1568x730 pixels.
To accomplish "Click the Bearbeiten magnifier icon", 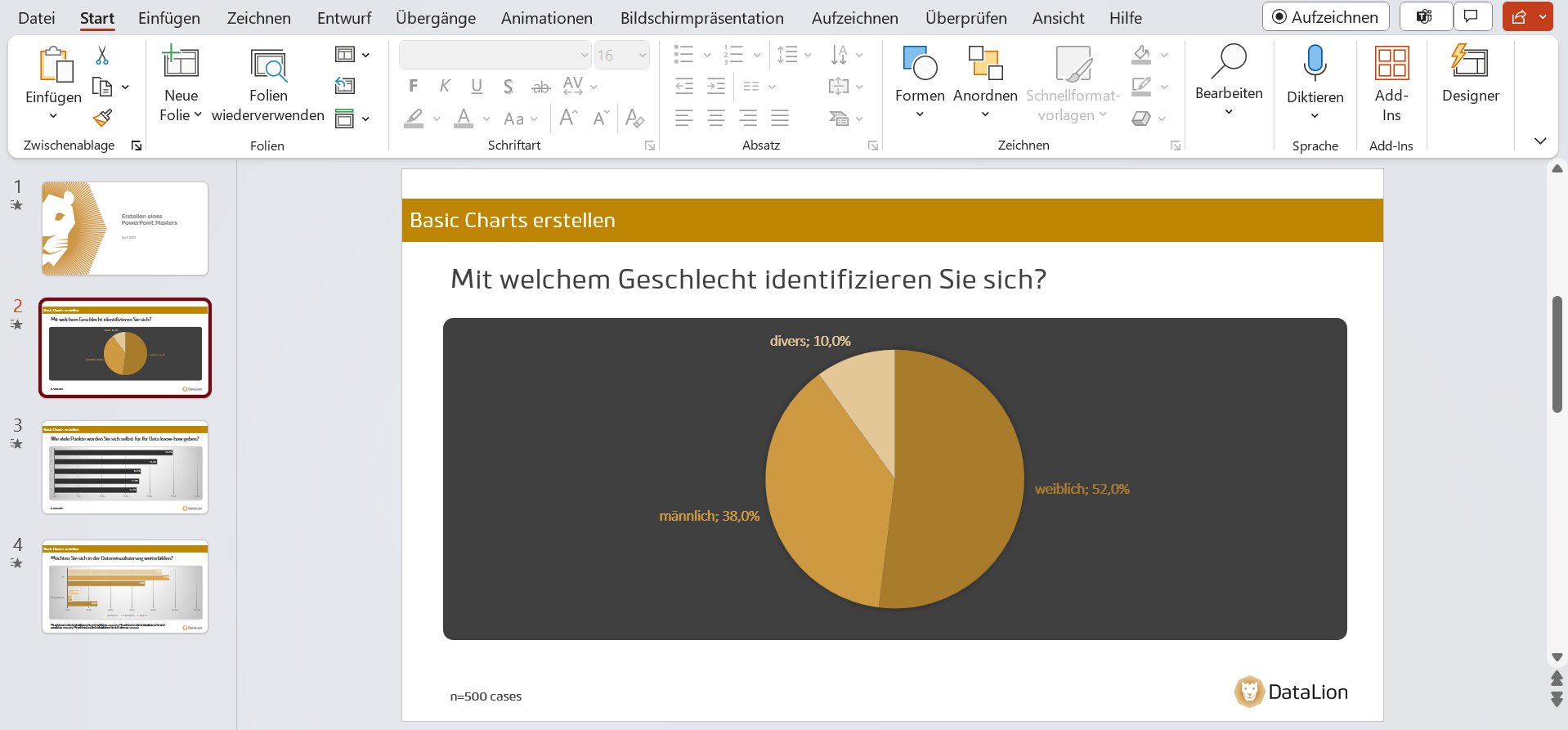I will tap(1229, 61).
